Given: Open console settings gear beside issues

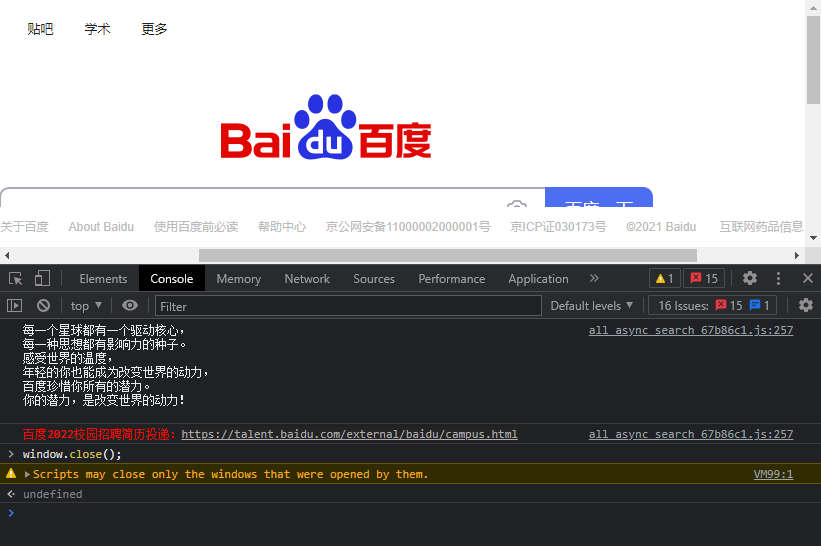Looking at the screenshot, I should pyautogui.click(x=806, y=305).
